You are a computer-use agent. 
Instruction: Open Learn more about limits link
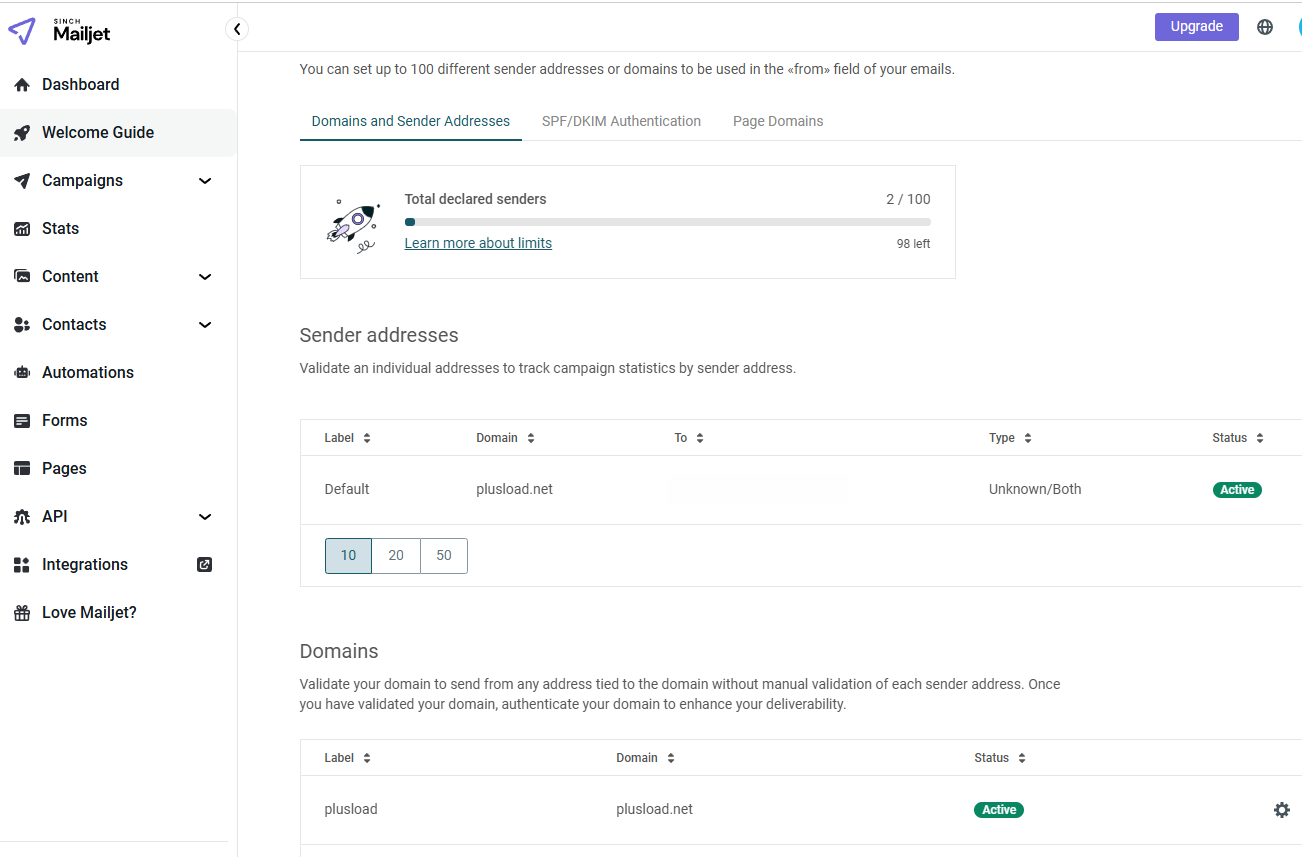(478, 243)
